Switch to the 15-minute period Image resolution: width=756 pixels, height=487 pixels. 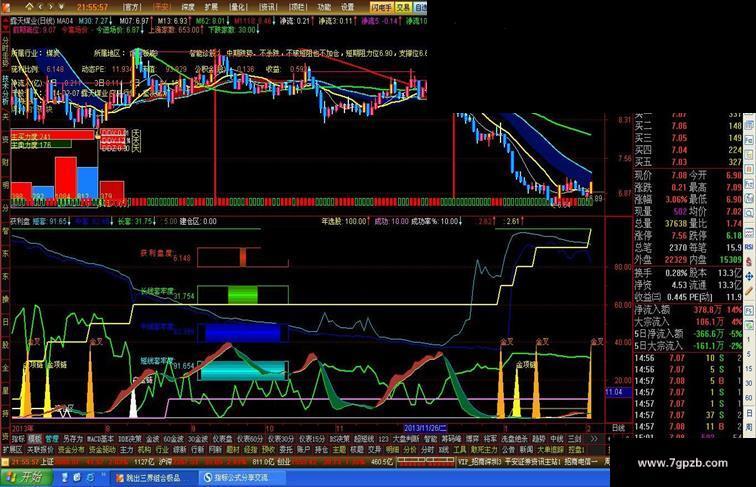click(x=749, y=368)
